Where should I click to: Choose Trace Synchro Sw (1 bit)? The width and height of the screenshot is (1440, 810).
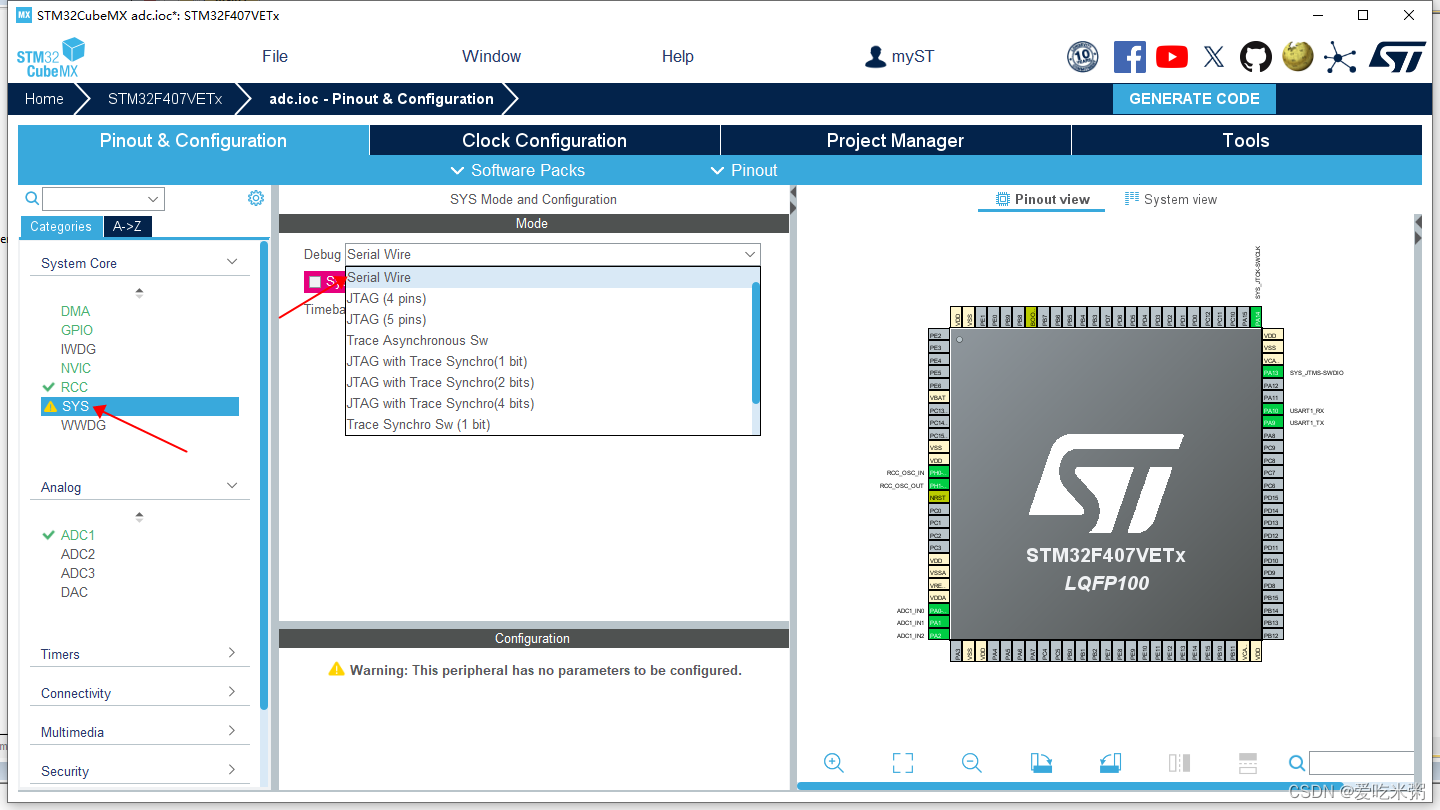pyautogui.click(x=548, y=424)
